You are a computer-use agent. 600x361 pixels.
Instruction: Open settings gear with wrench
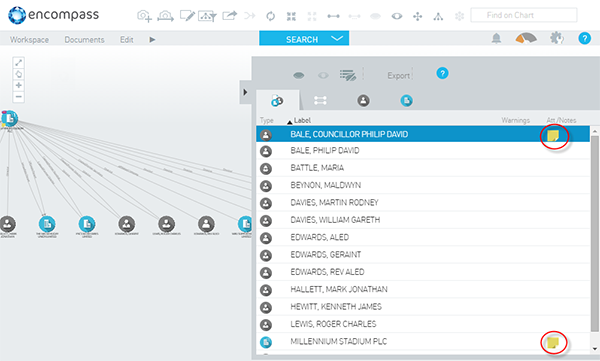[557, 38]
